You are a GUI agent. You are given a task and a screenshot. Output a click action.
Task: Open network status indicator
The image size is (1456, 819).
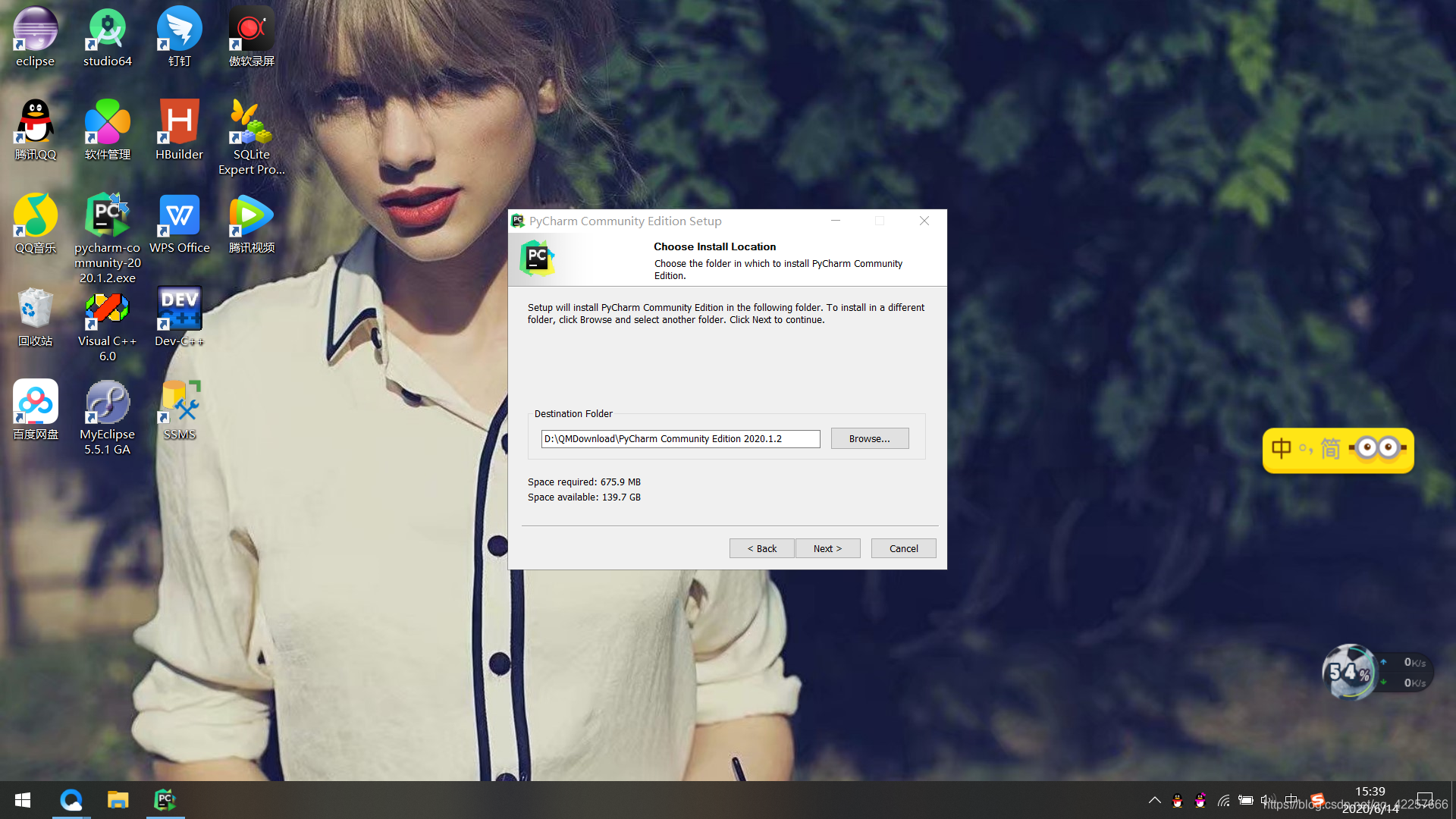point(1223,800)
